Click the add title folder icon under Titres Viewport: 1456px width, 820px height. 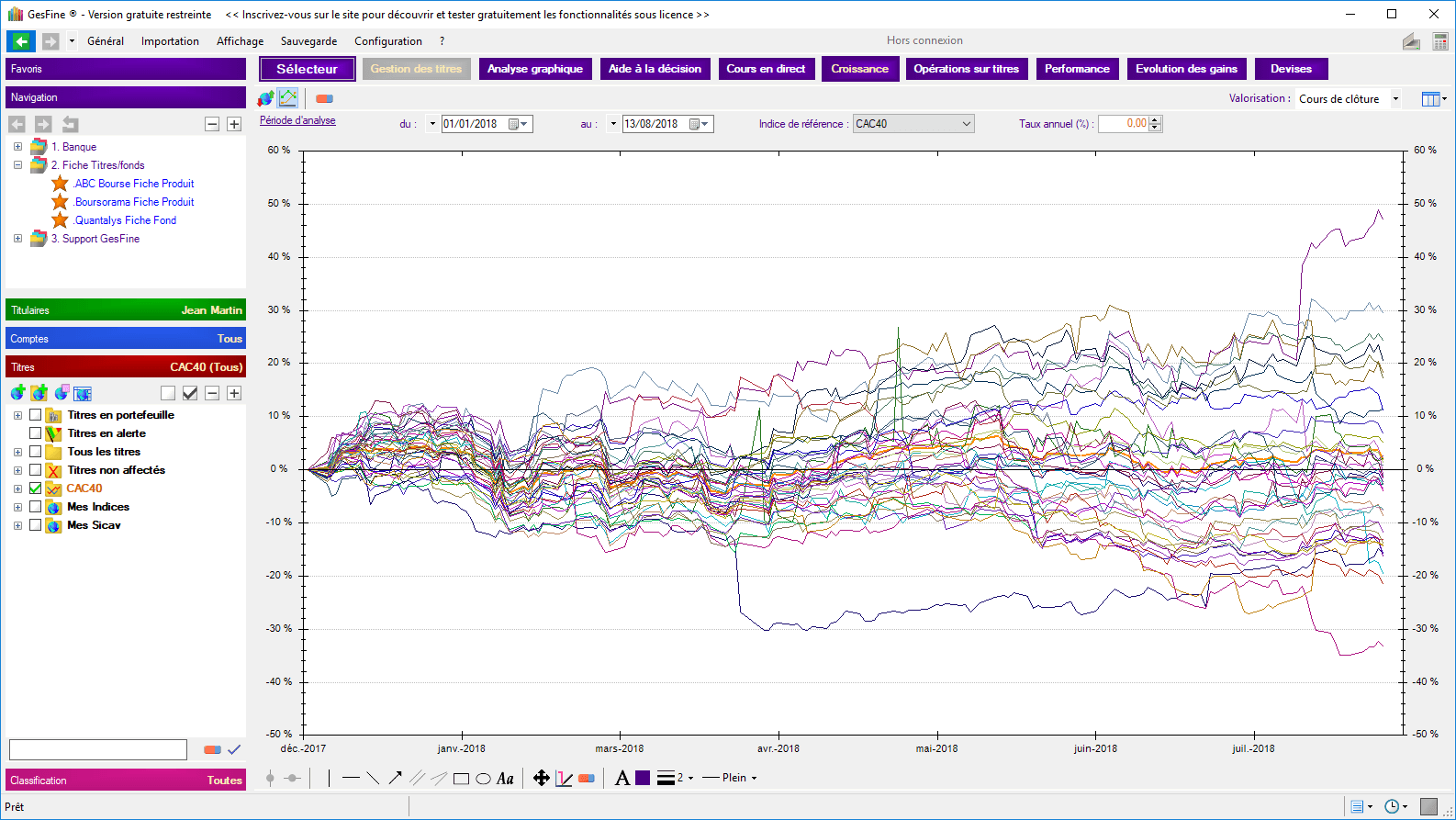tap(39, 393)
